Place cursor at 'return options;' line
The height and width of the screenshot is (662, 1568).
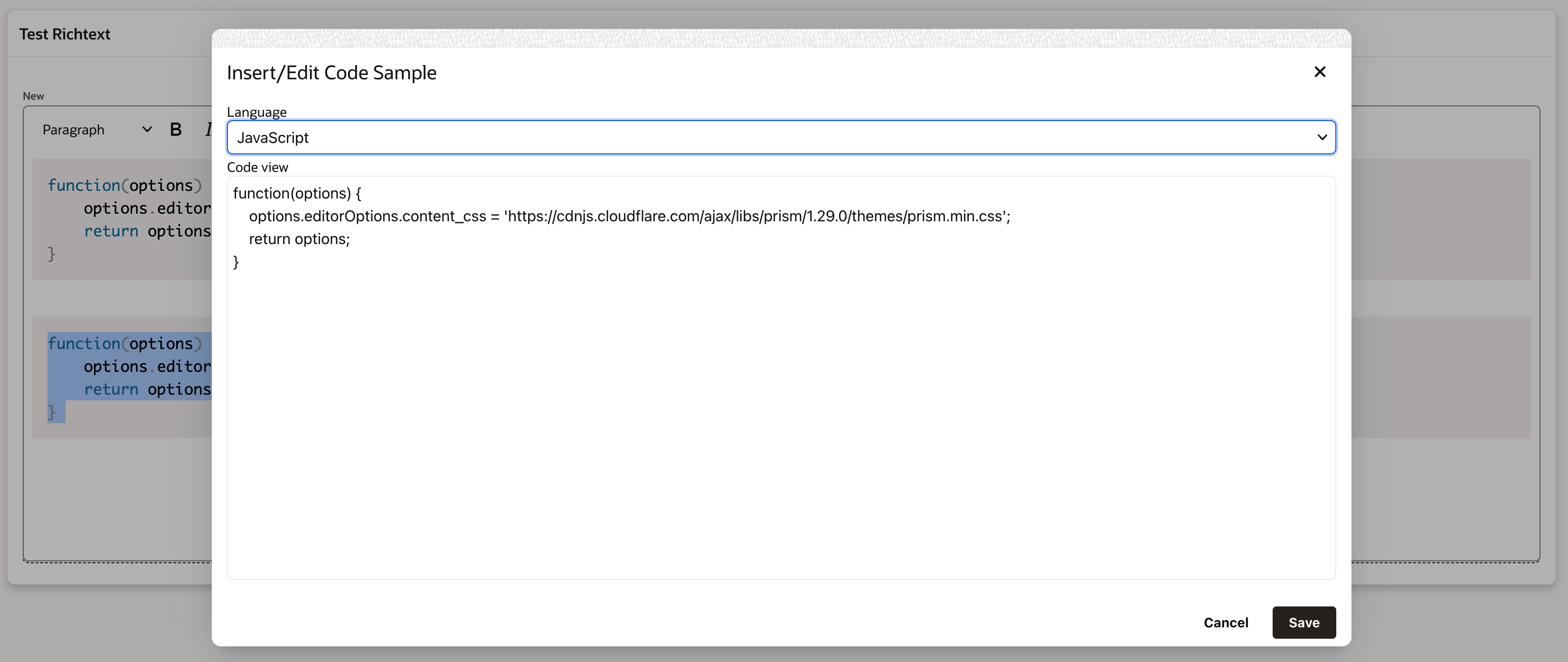coord(299,239)
